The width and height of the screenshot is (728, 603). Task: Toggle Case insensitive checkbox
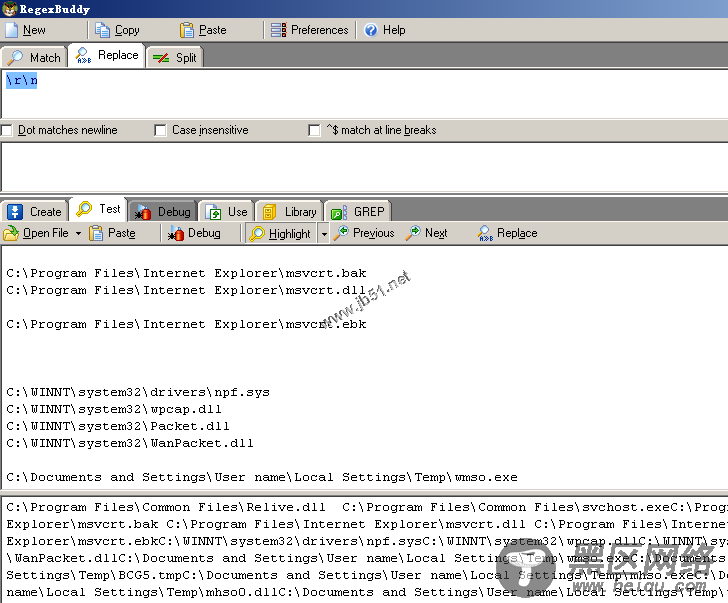[x=160, y=130]
